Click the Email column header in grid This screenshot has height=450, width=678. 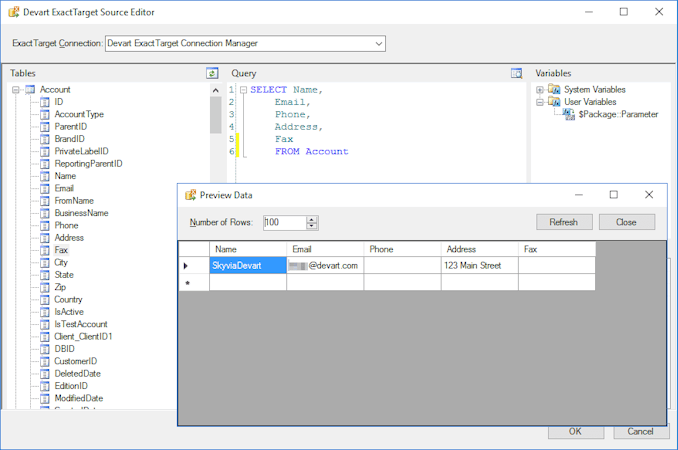click(325, 249)
